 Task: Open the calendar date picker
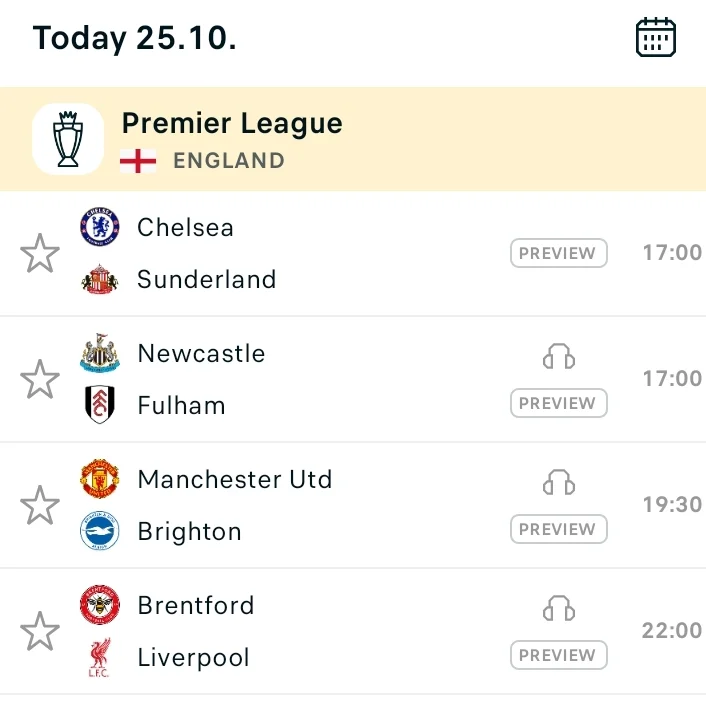(656, 38)
